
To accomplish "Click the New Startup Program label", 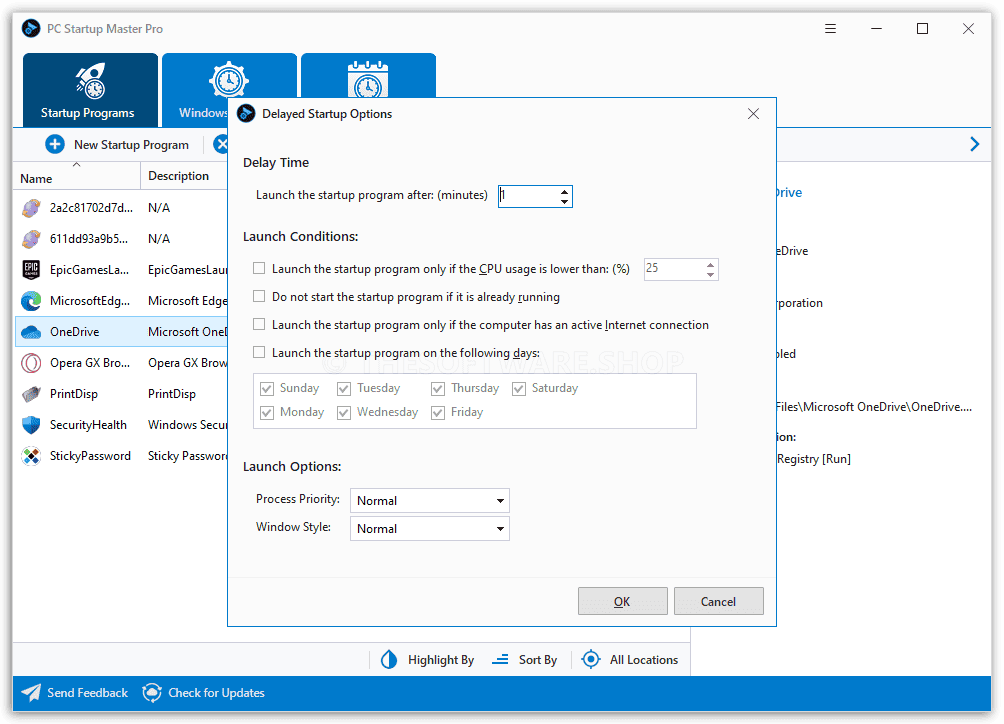I will [x=131, y=145].
